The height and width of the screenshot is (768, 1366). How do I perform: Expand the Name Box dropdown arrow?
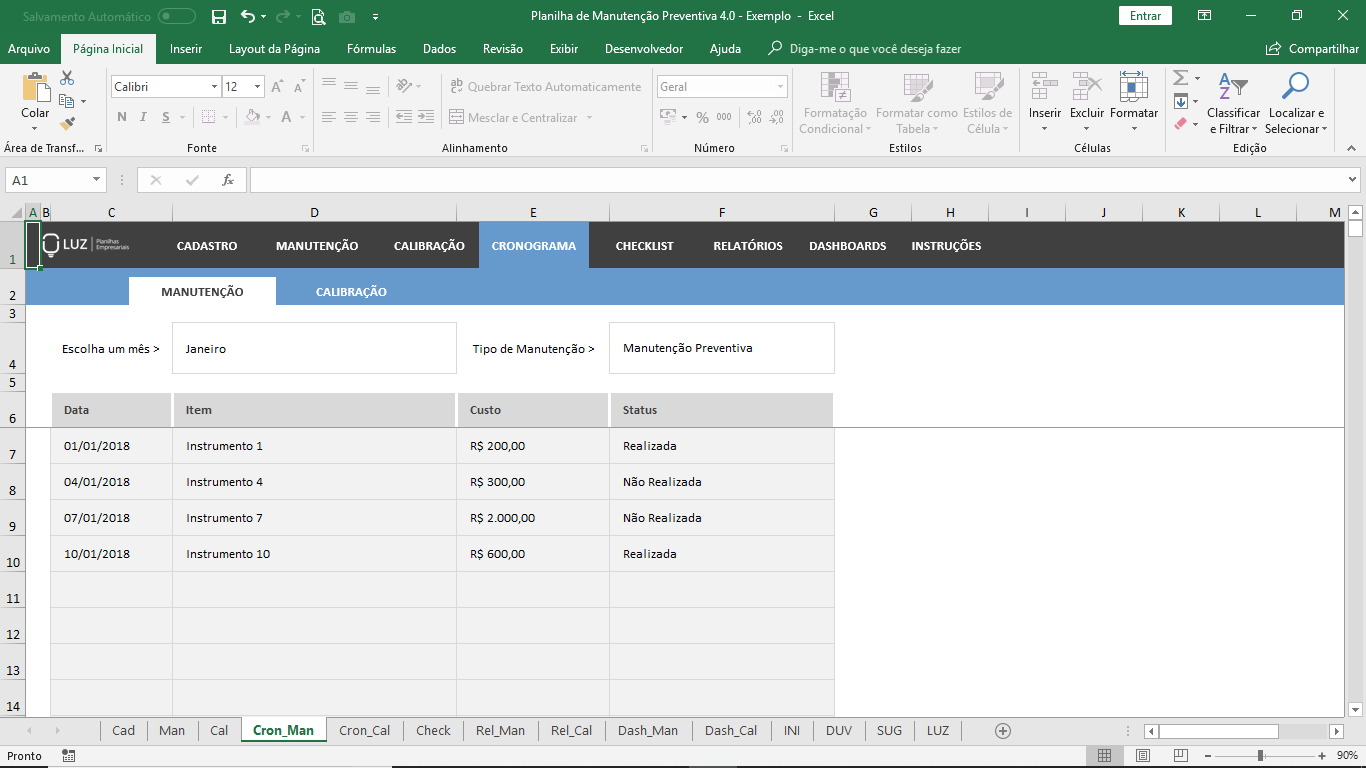[97, 180]
